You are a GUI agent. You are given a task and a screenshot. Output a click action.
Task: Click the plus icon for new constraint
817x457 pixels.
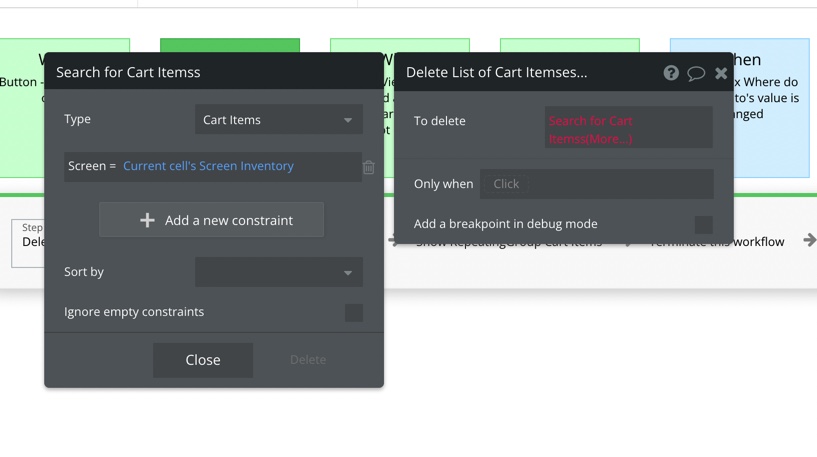[147, 220]
